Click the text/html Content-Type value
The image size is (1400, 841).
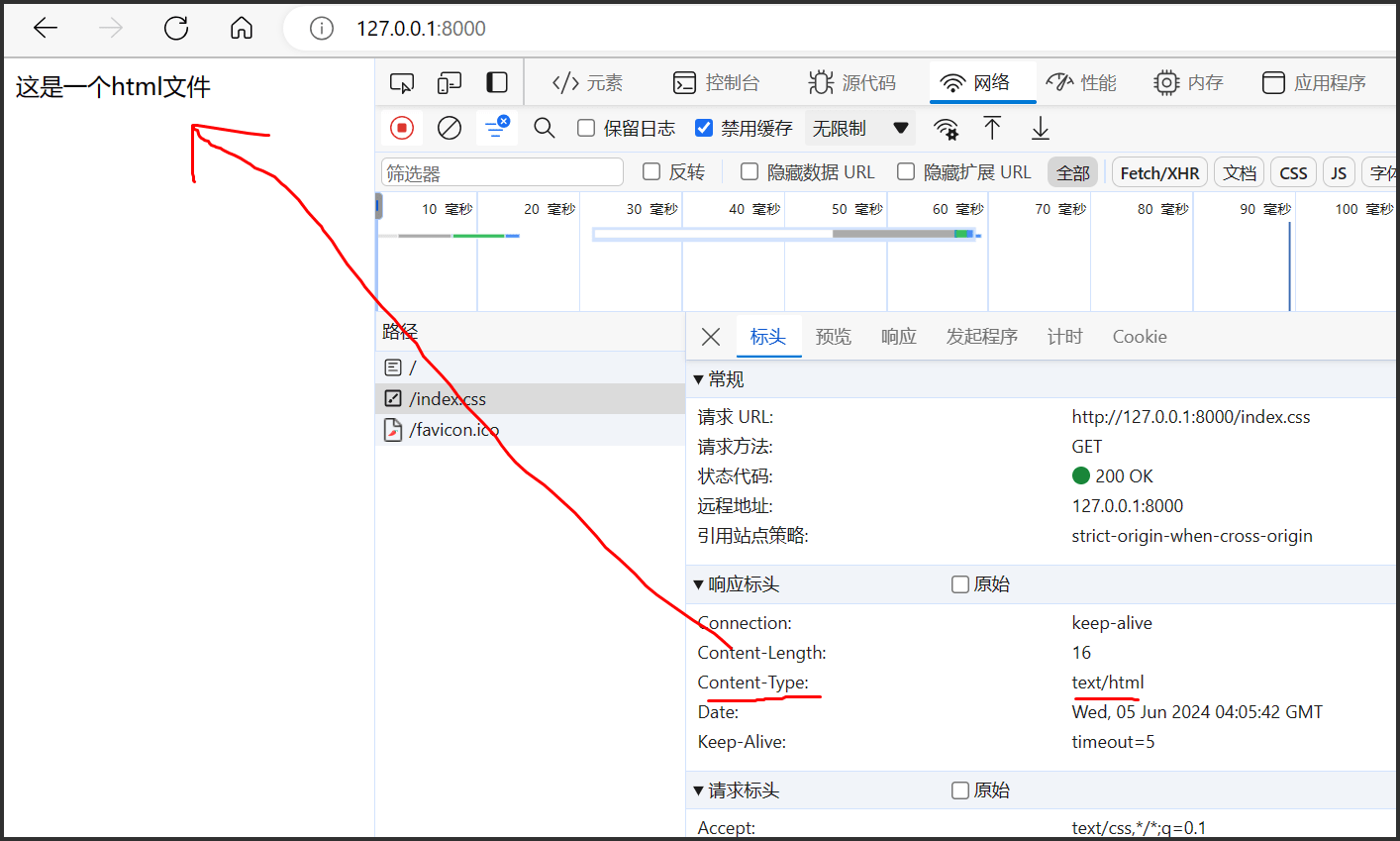click(1108, 683)
